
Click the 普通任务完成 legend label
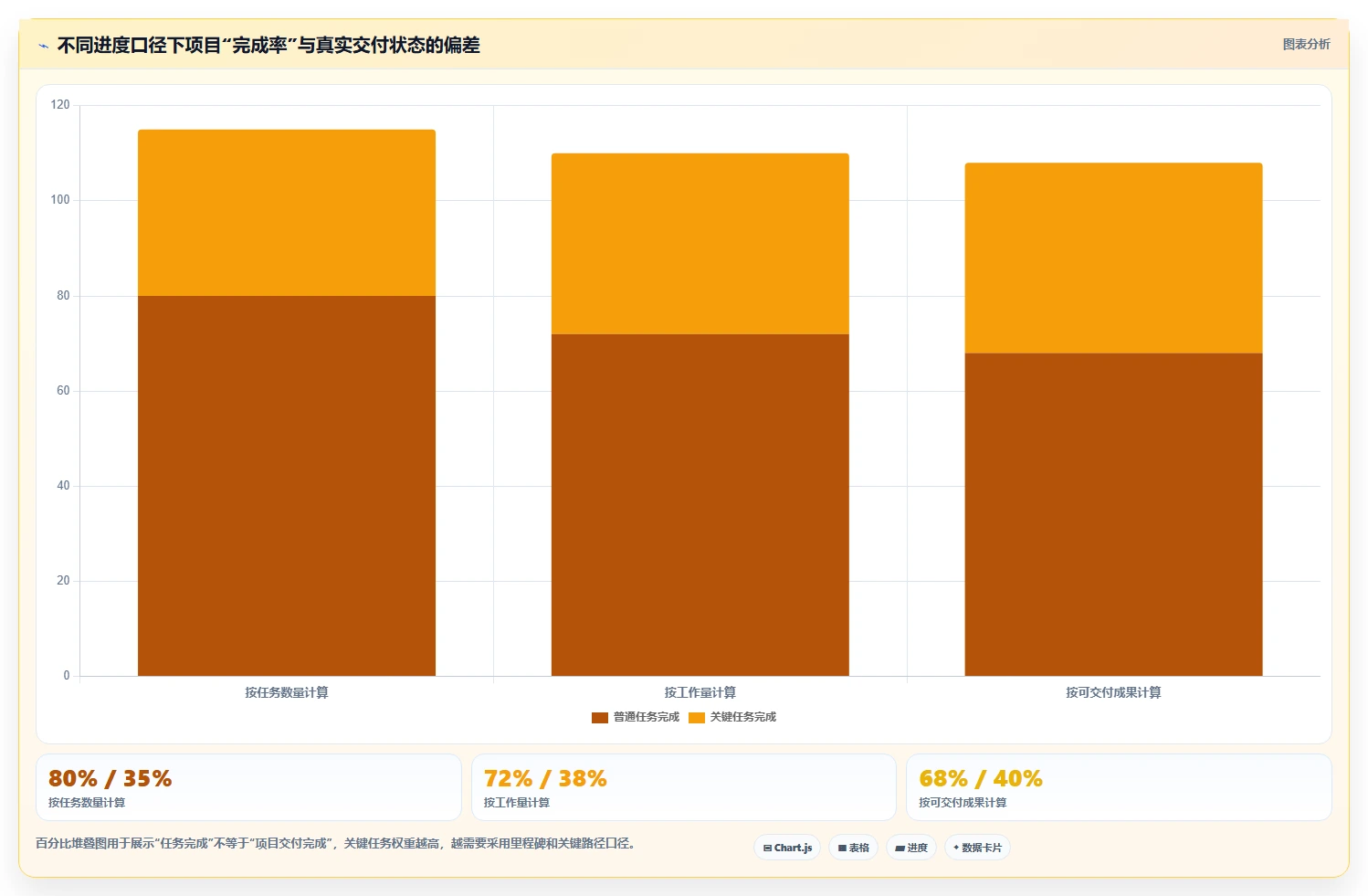coord(647,717)
